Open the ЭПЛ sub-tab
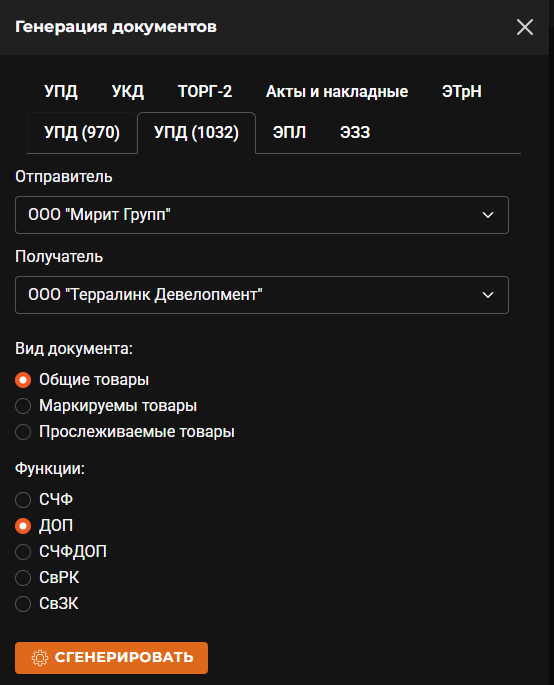The width and height of the screenshot is (554, 685). coord(289,132)
